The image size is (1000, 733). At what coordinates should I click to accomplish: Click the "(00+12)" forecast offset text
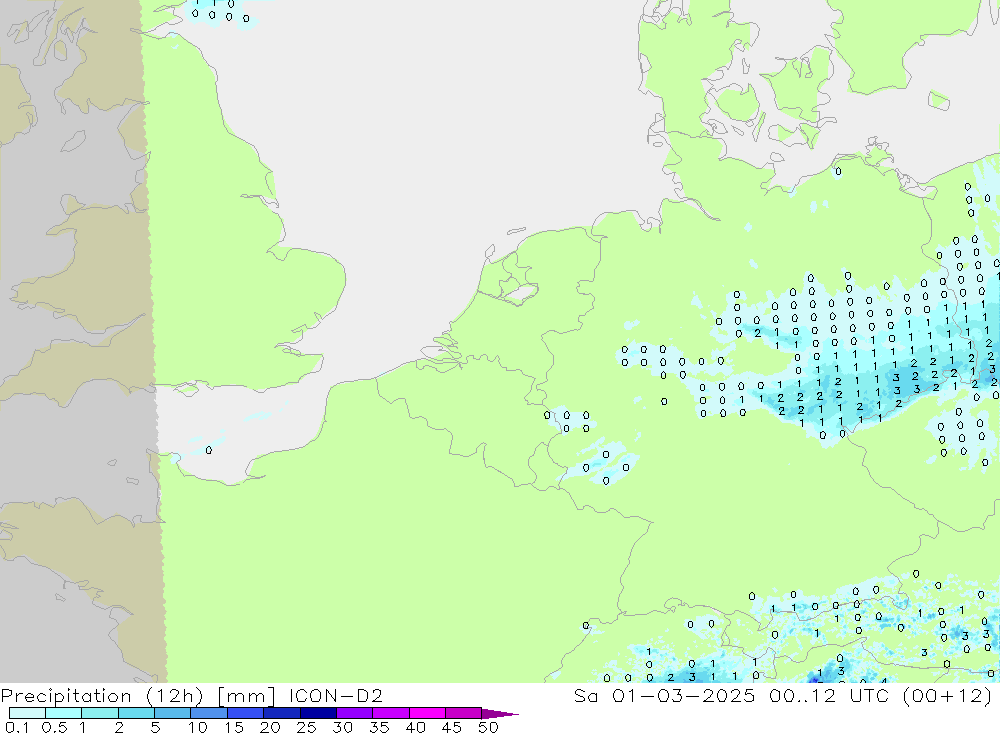click(948, 696)
